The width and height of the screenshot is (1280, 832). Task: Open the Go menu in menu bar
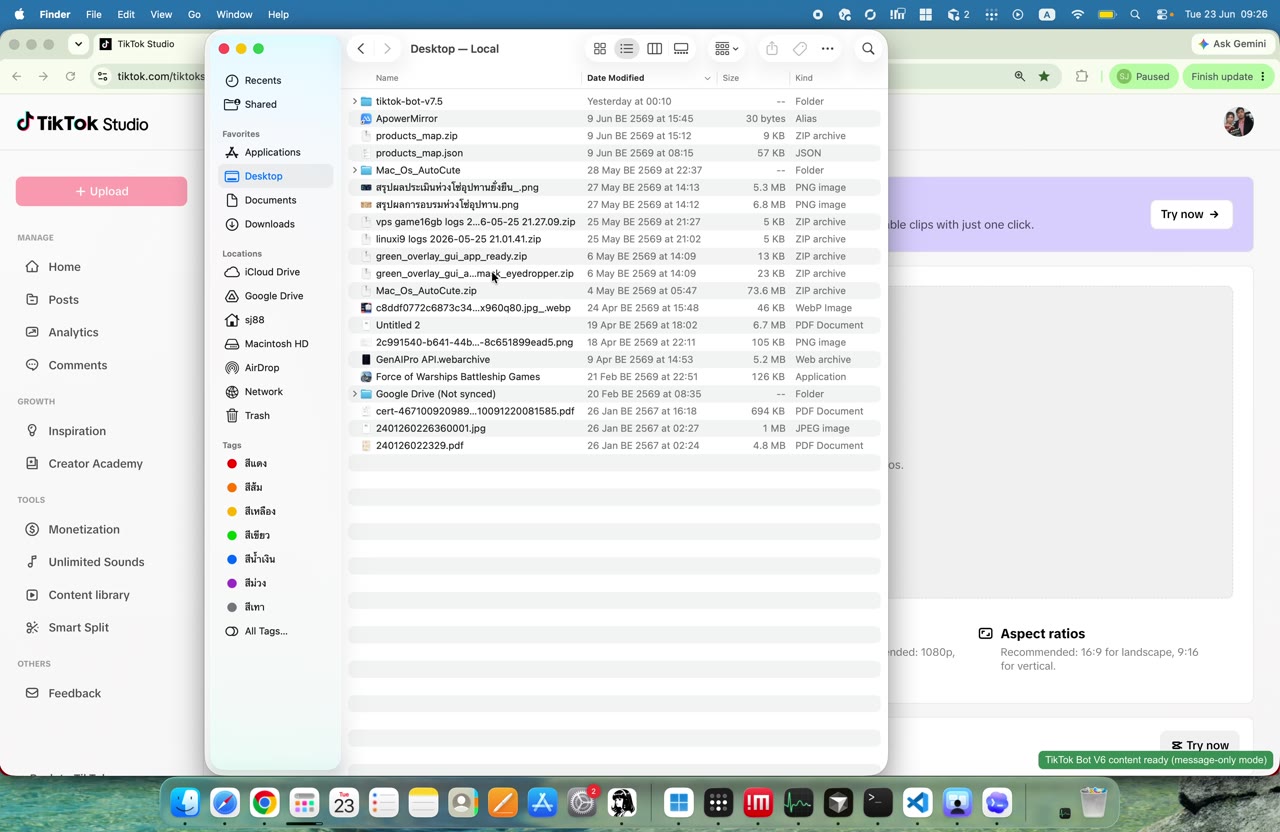tap(194, 14)
